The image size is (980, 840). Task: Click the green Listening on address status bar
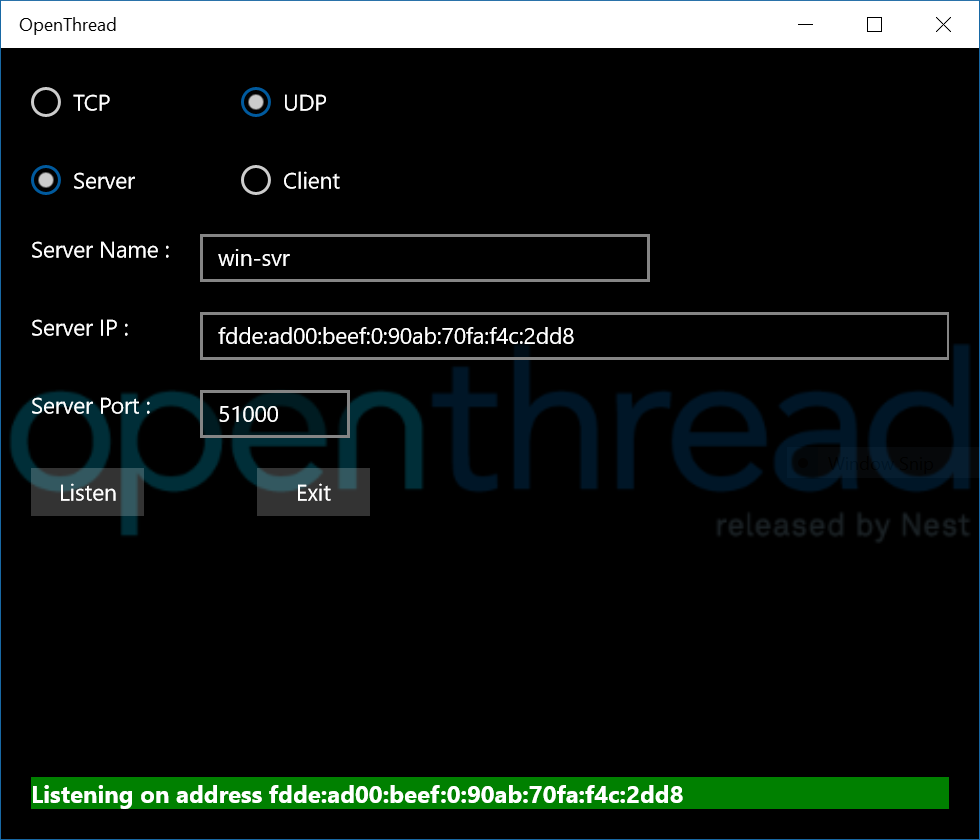[x=490, y=793]
